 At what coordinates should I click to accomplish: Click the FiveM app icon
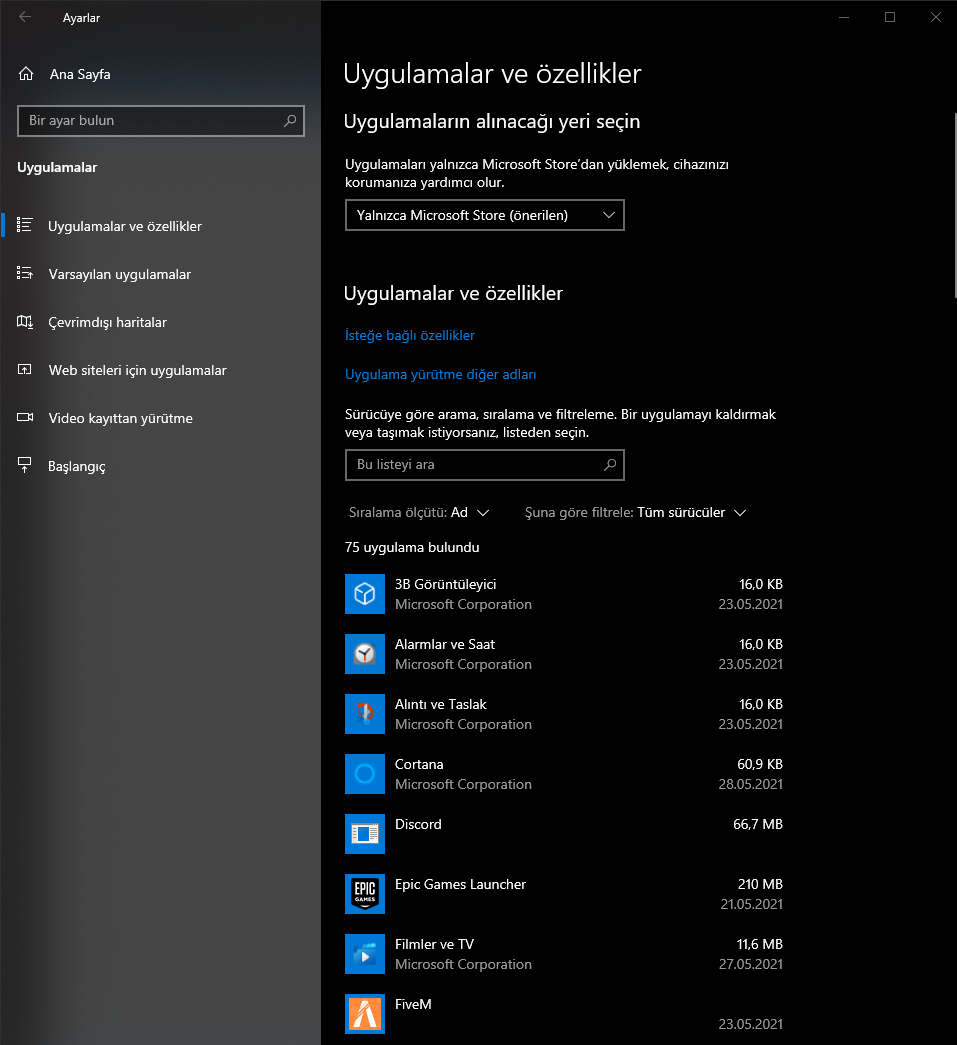365,1014
